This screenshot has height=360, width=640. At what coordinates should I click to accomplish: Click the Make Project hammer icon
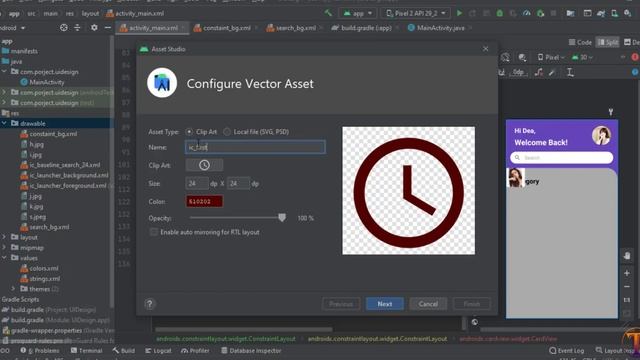pos(328,13)
